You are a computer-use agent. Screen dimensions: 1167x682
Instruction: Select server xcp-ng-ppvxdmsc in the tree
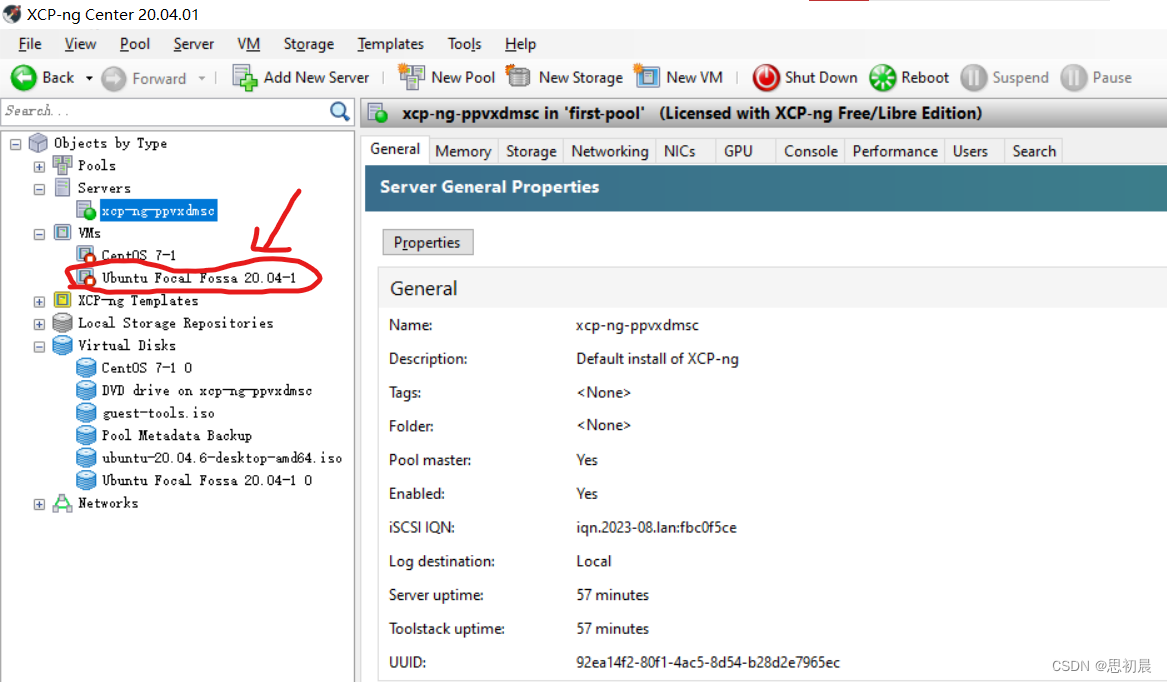click(x=159, y=211)
